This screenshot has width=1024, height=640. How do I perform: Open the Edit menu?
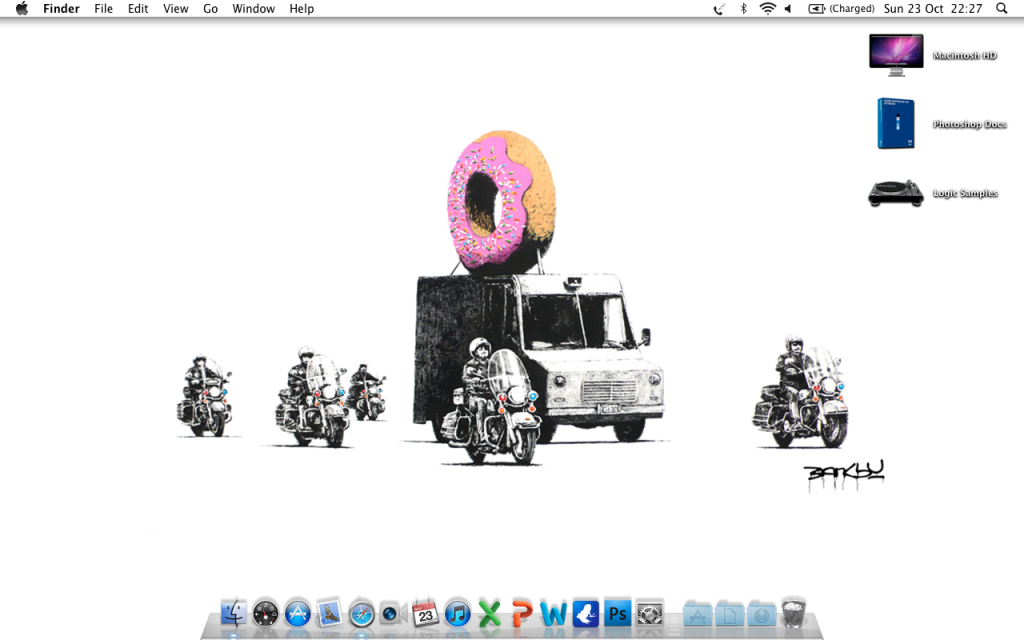(x=138, y=8)
